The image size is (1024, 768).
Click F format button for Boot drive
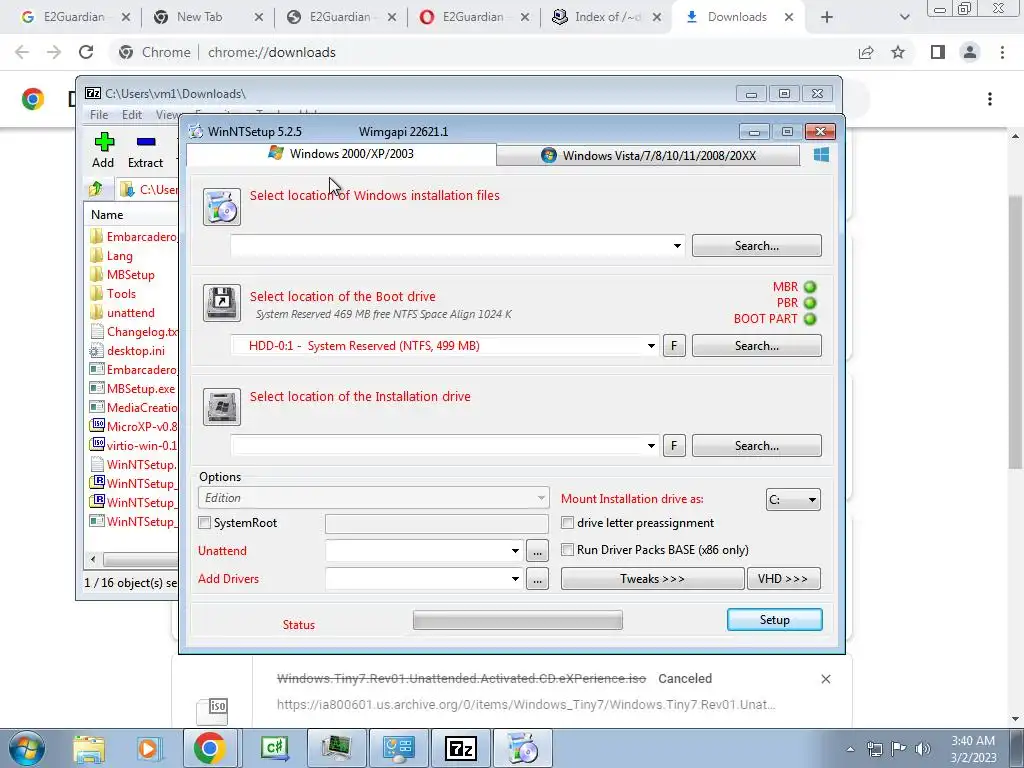[674, 345]
